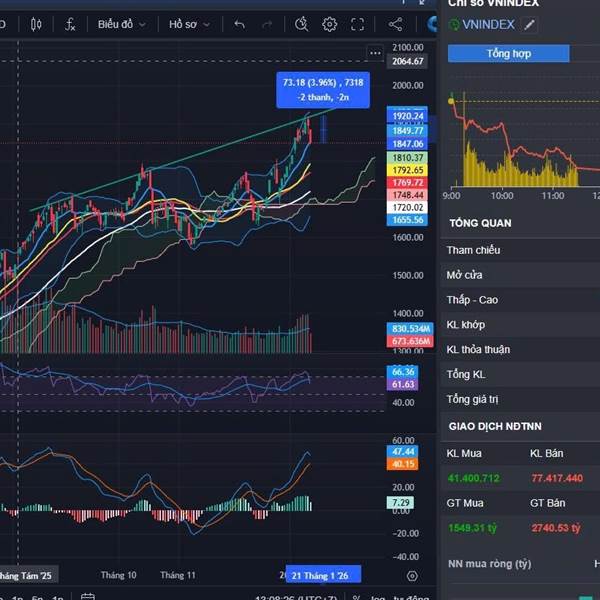Click the 40.15 signal value label
Viewport: 600px width, 600px height.
(403, 464)
